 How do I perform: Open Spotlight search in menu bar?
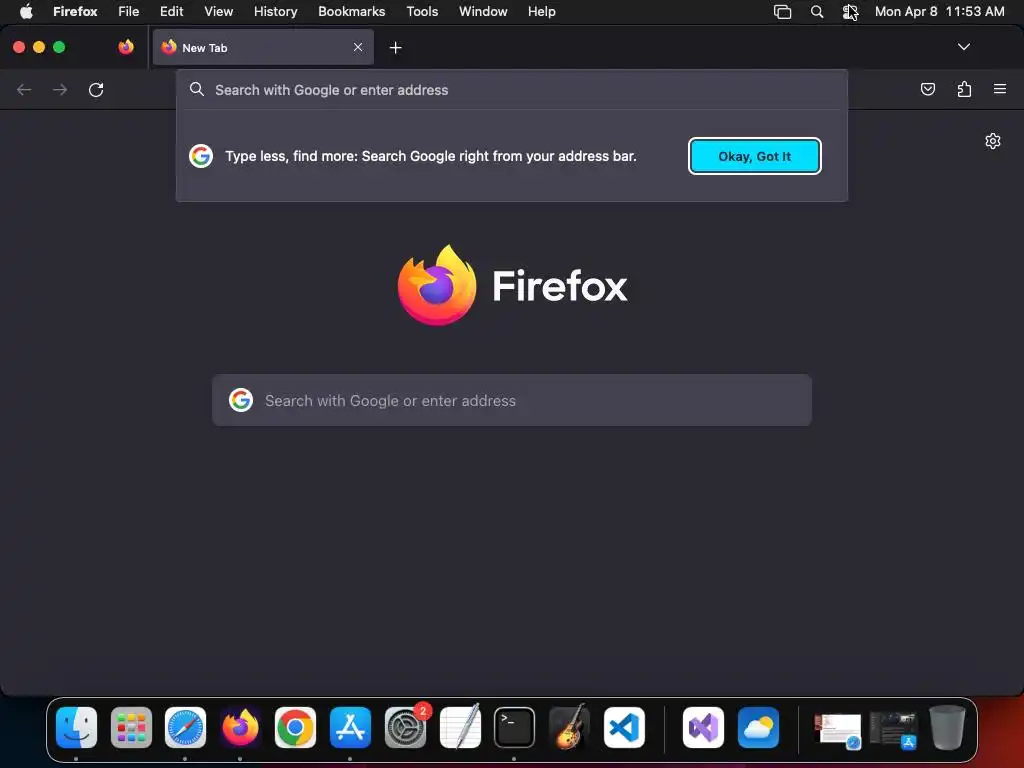click(x=817, y=12)
